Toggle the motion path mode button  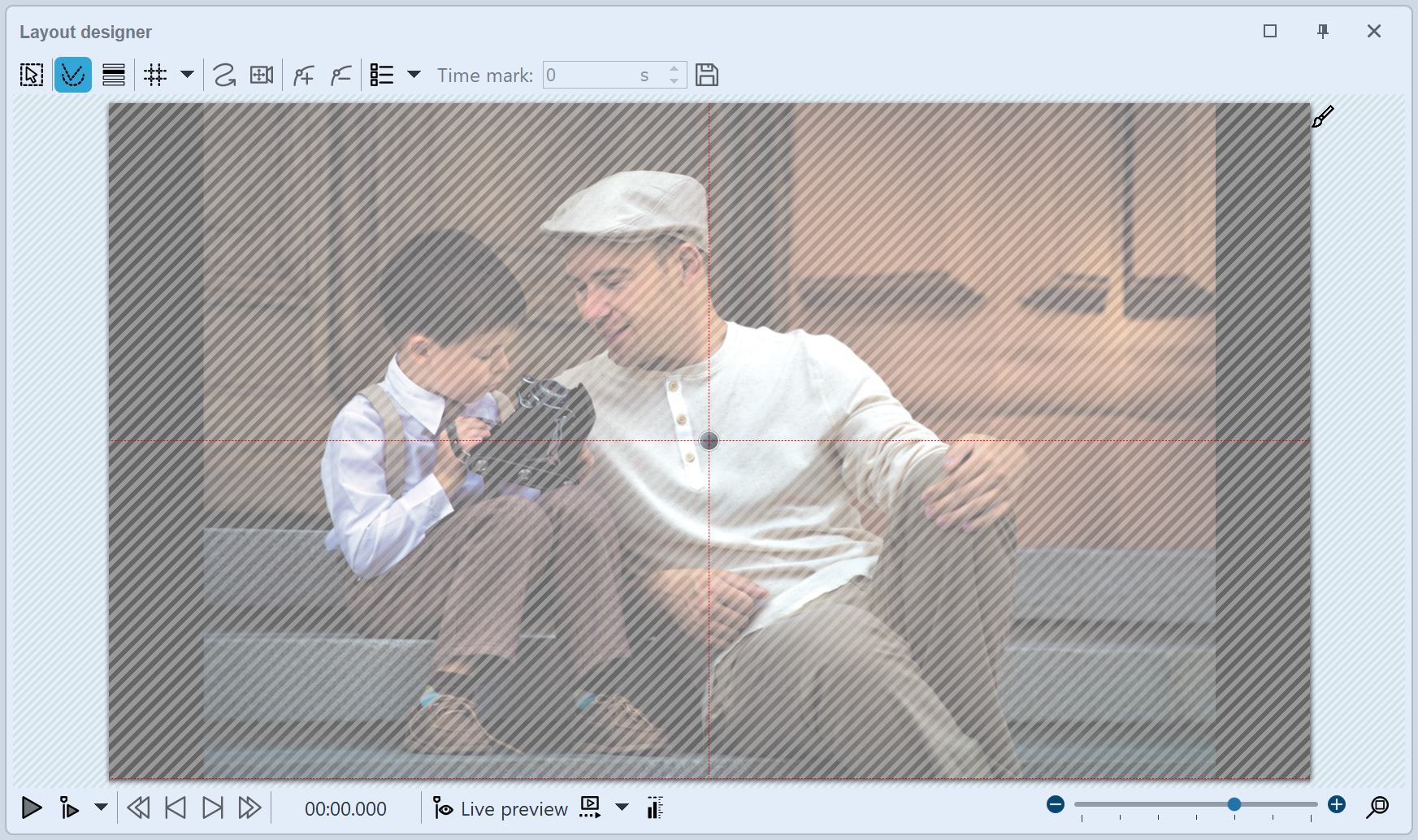(73, 76)
